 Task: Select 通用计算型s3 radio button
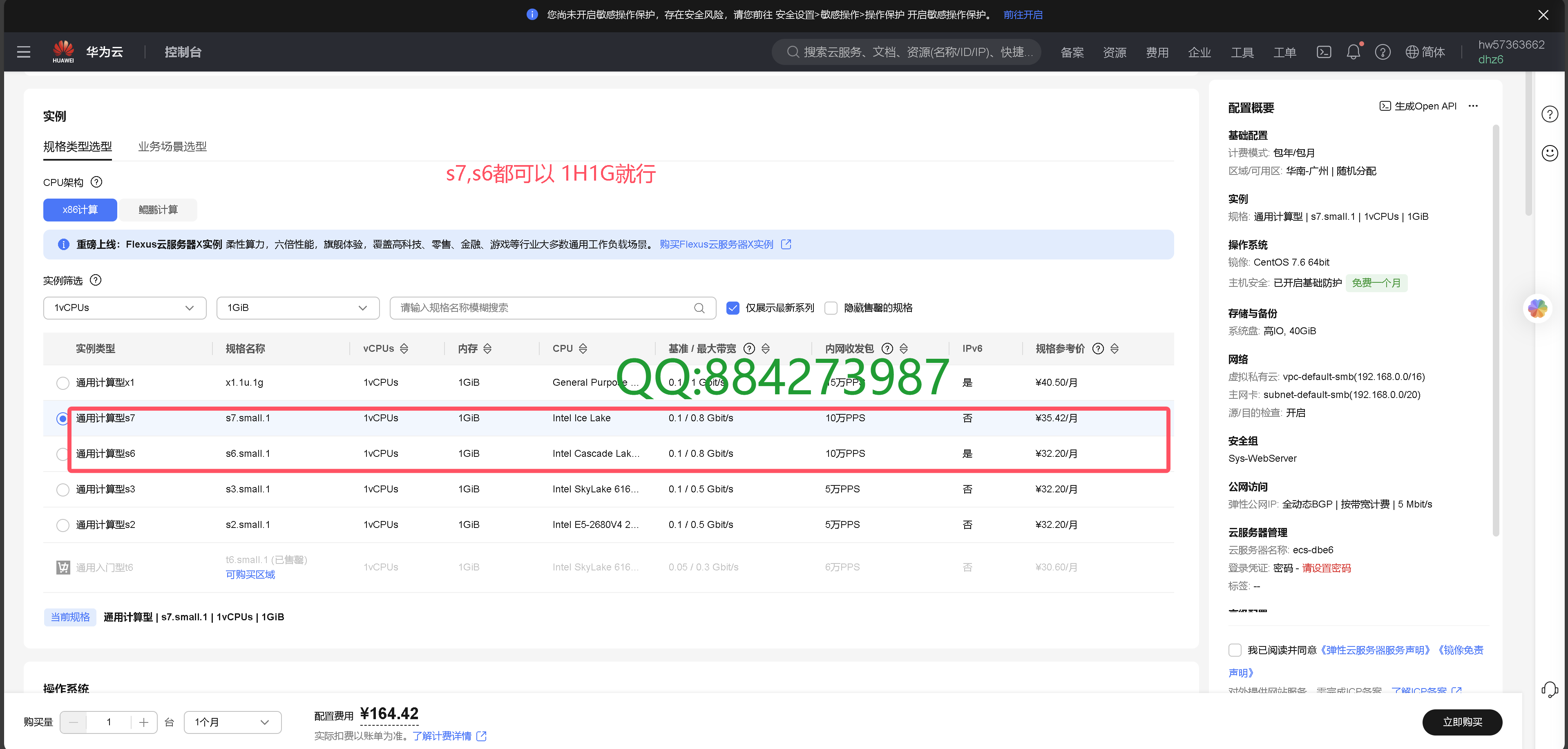coord(63,490)
